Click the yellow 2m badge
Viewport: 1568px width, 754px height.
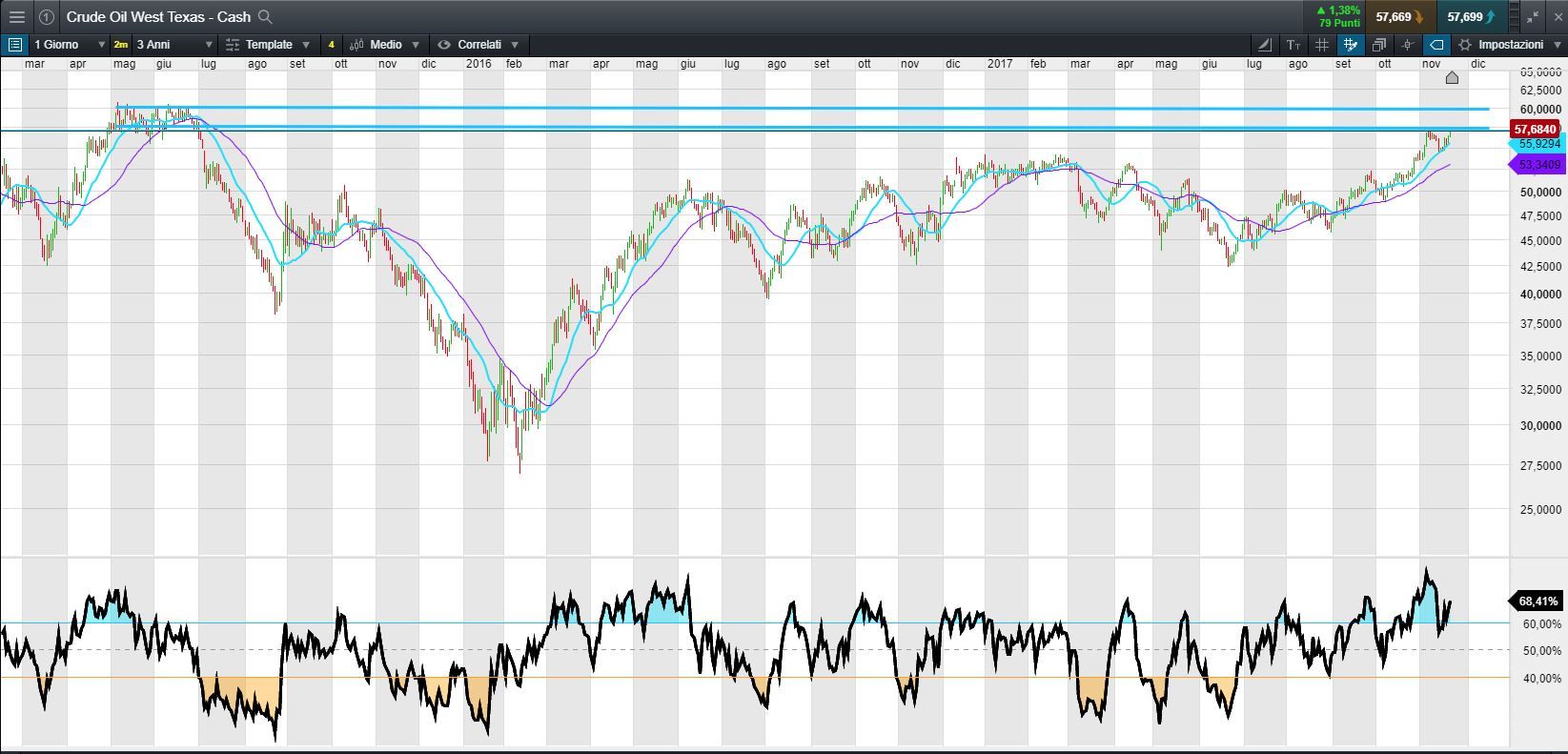tap(121, 45)
